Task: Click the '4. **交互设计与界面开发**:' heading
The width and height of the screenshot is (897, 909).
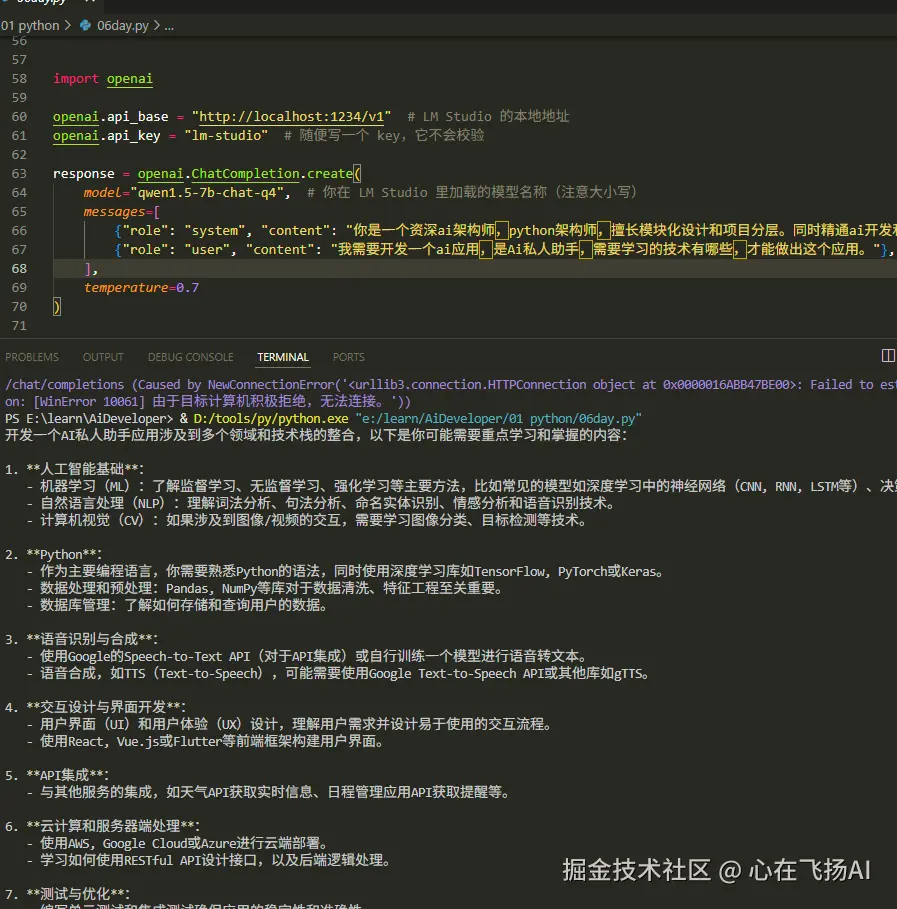Action: [x=95, y=707]
